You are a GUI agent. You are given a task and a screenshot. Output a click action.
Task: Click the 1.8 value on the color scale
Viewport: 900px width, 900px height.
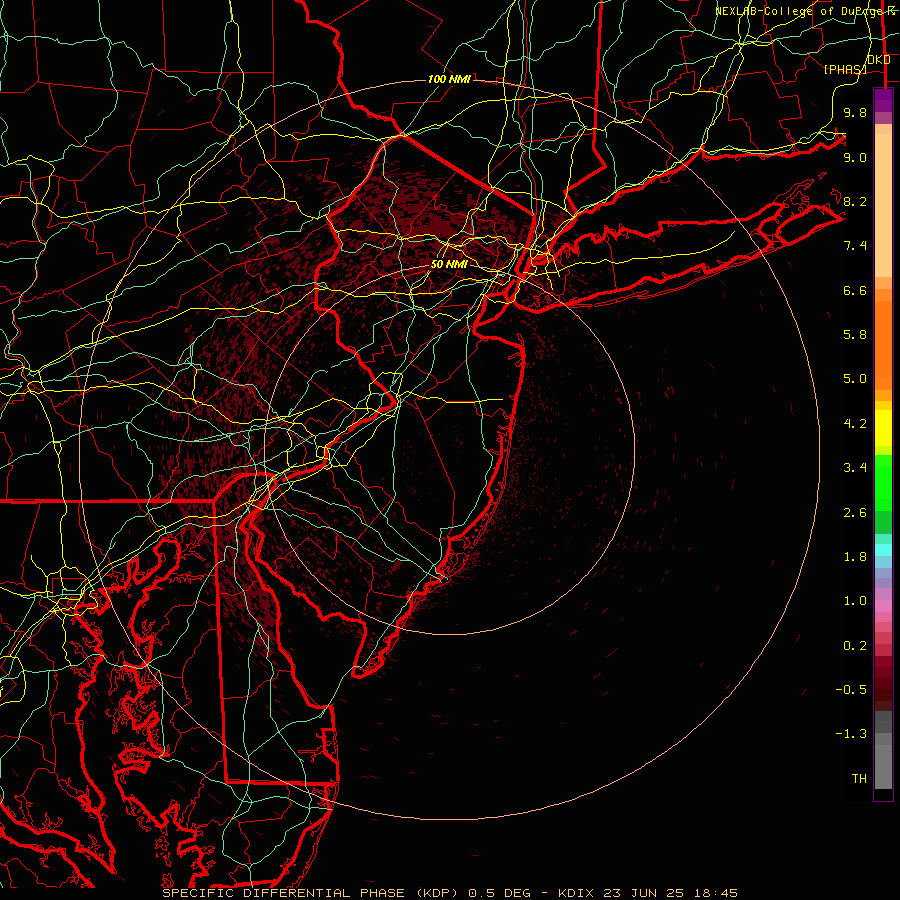[x=855, y=557]
